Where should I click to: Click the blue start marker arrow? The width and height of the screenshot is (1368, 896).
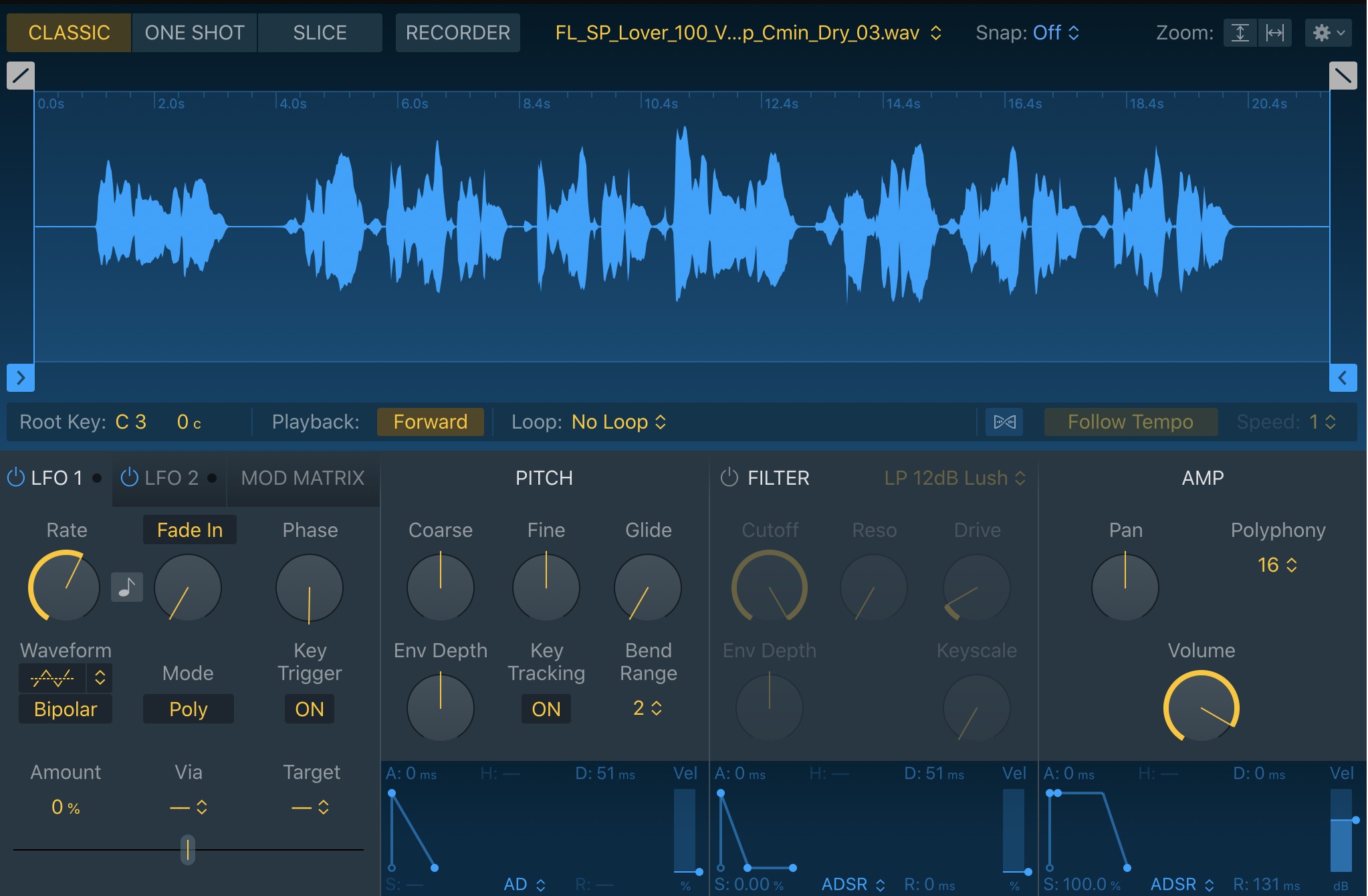[x=20, y=378]
